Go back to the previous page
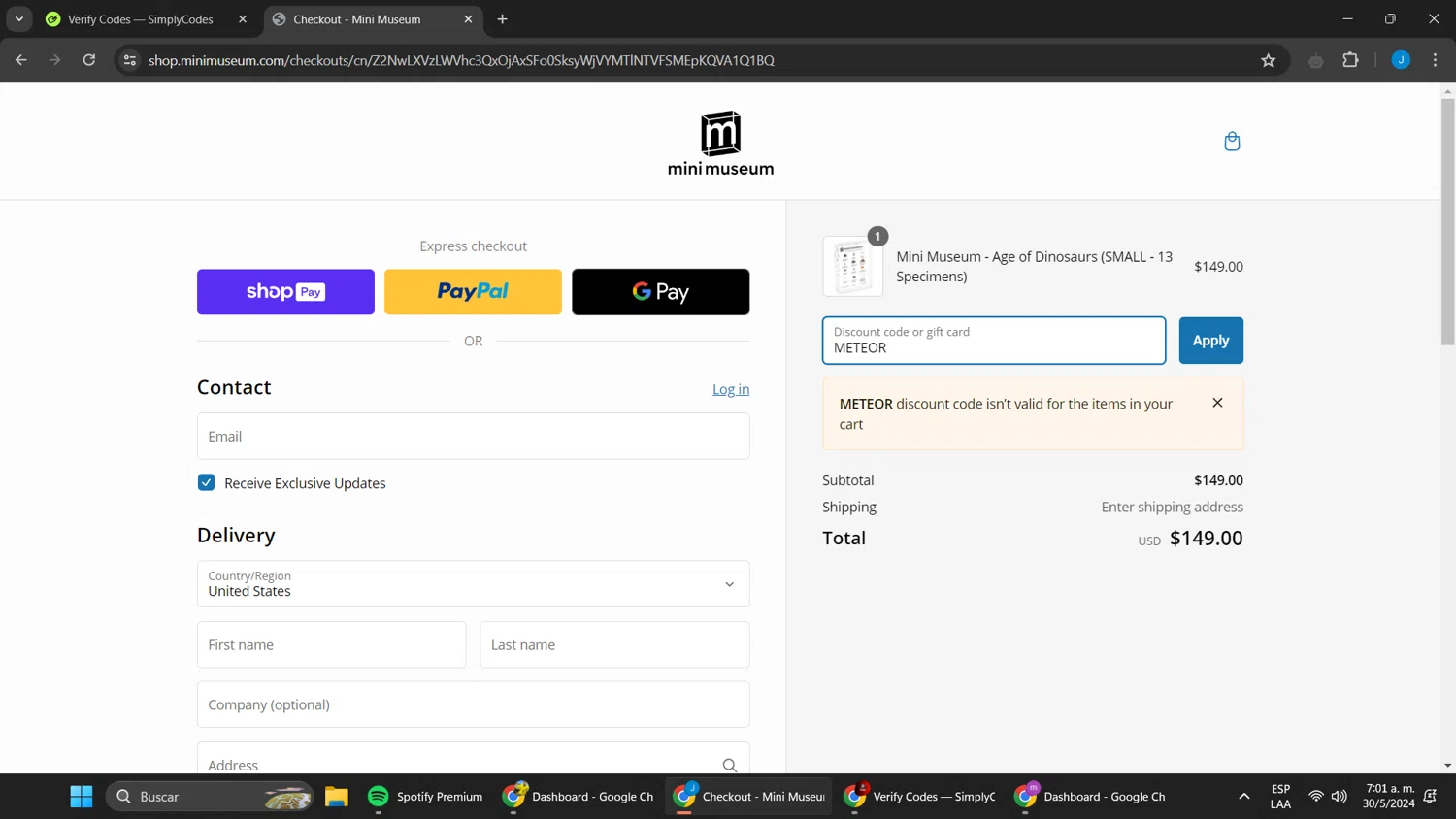 point(21,60)
